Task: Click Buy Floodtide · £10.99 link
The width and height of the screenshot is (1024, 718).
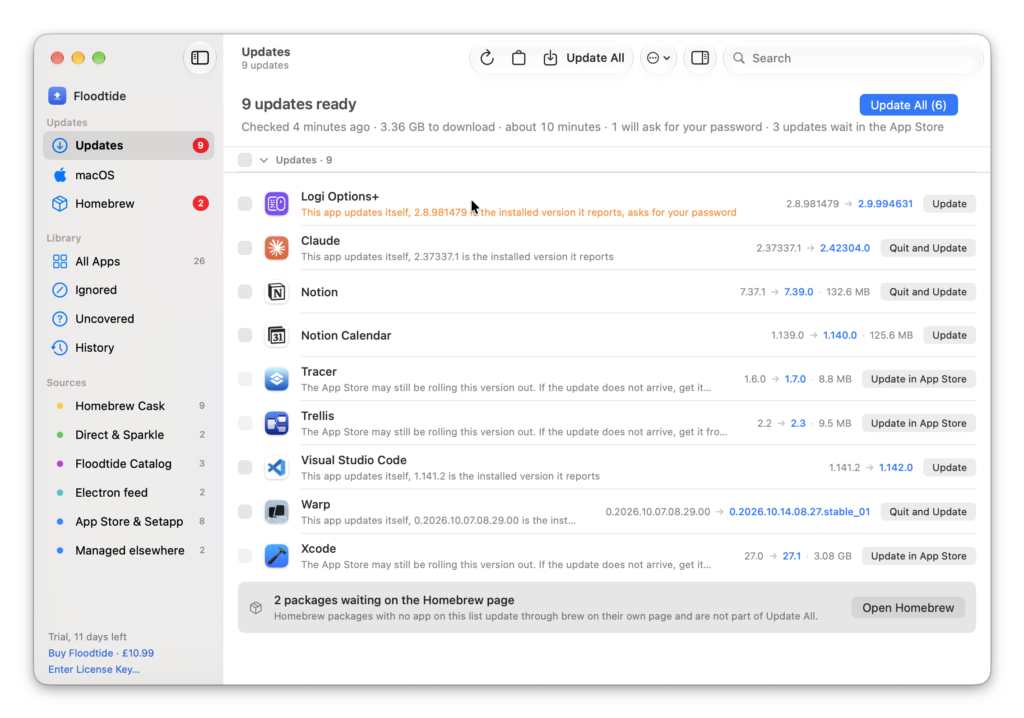Action: (101, 653)
